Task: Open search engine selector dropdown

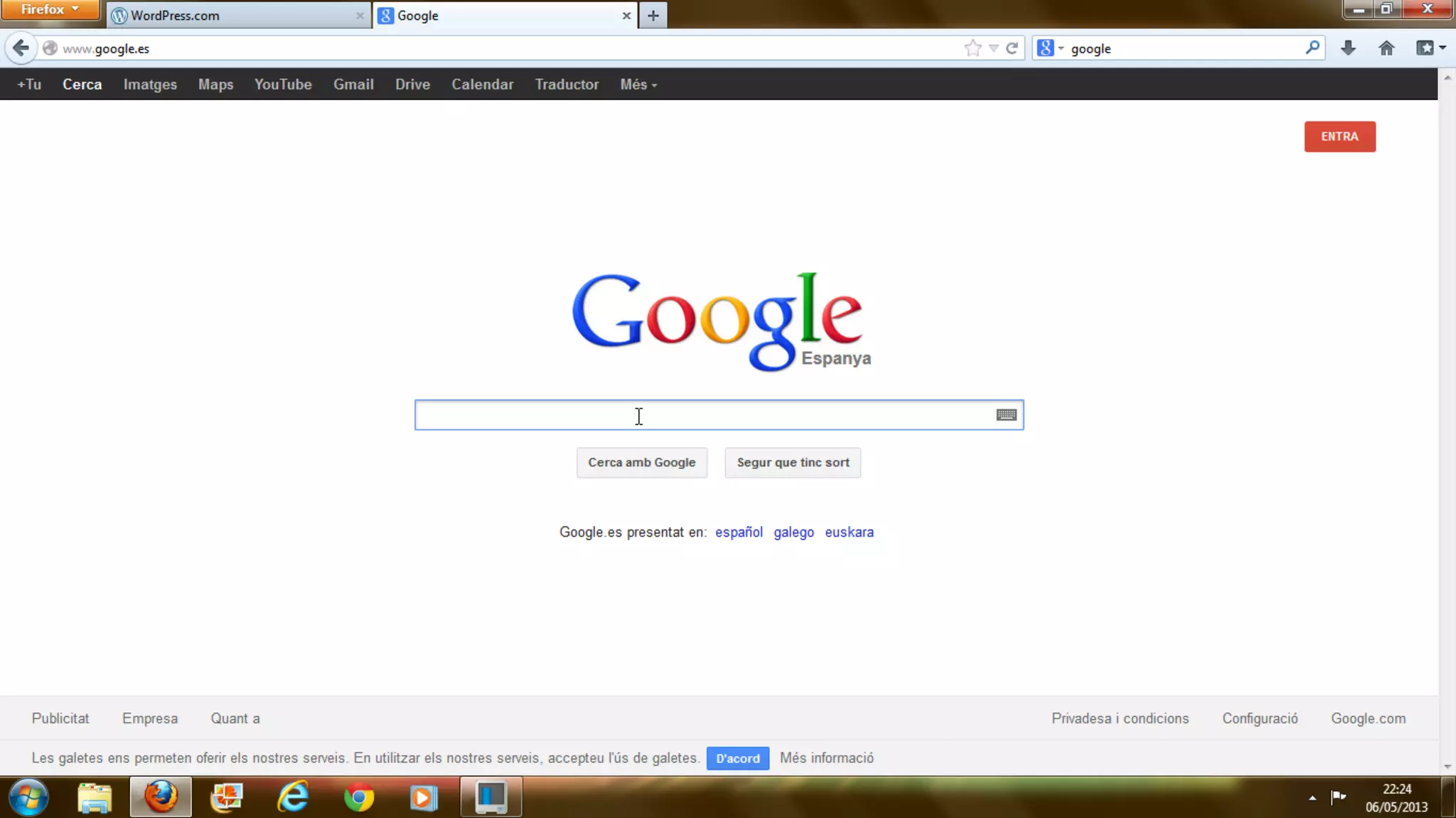Action: coord(1051,48)
